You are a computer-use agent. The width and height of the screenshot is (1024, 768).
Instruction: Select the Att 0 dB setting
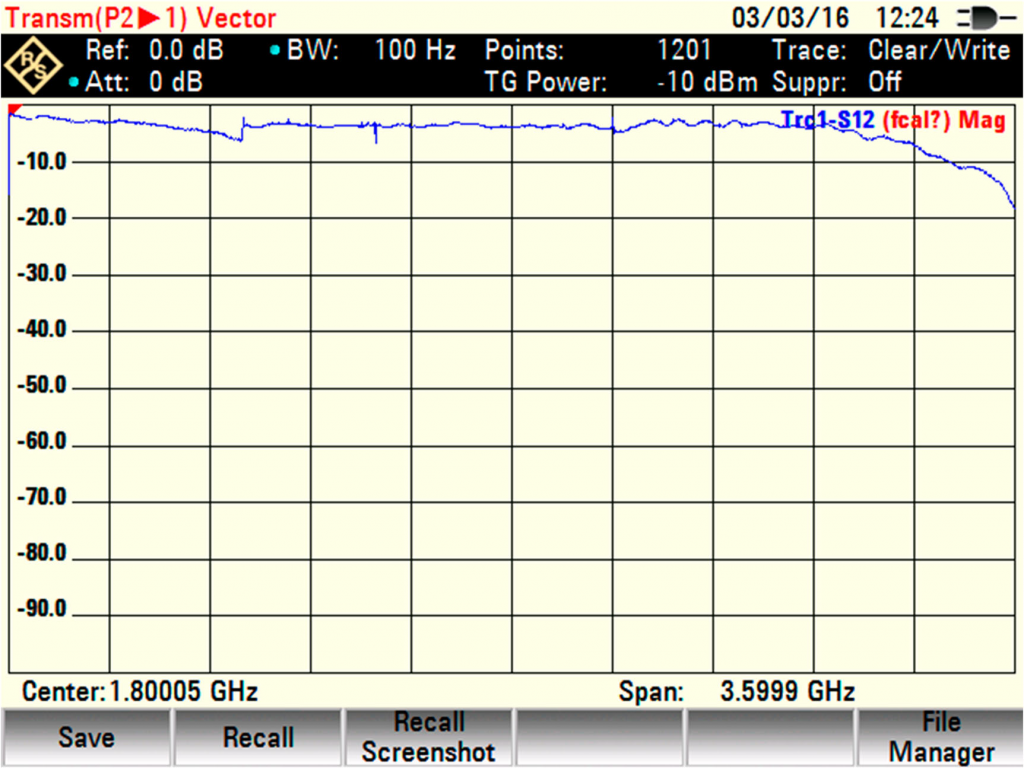coord(176,82)
